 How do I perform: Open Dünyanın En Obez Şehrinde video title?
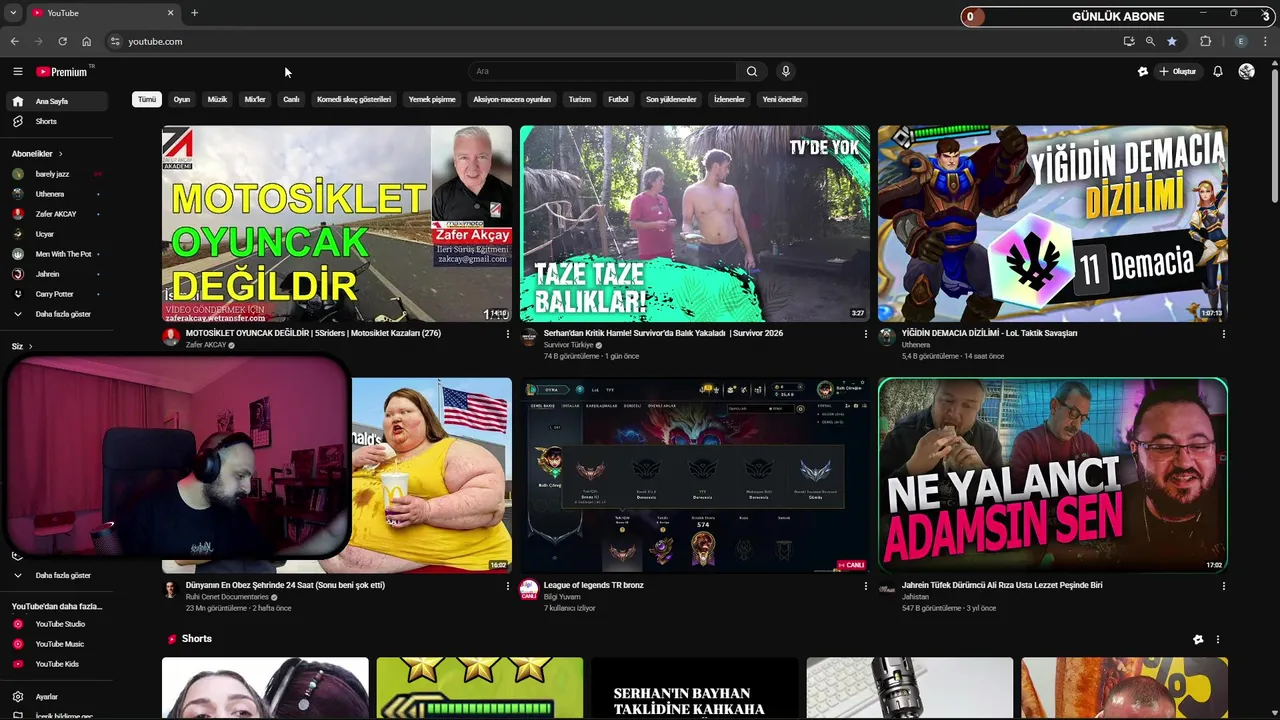pos(285,585)
